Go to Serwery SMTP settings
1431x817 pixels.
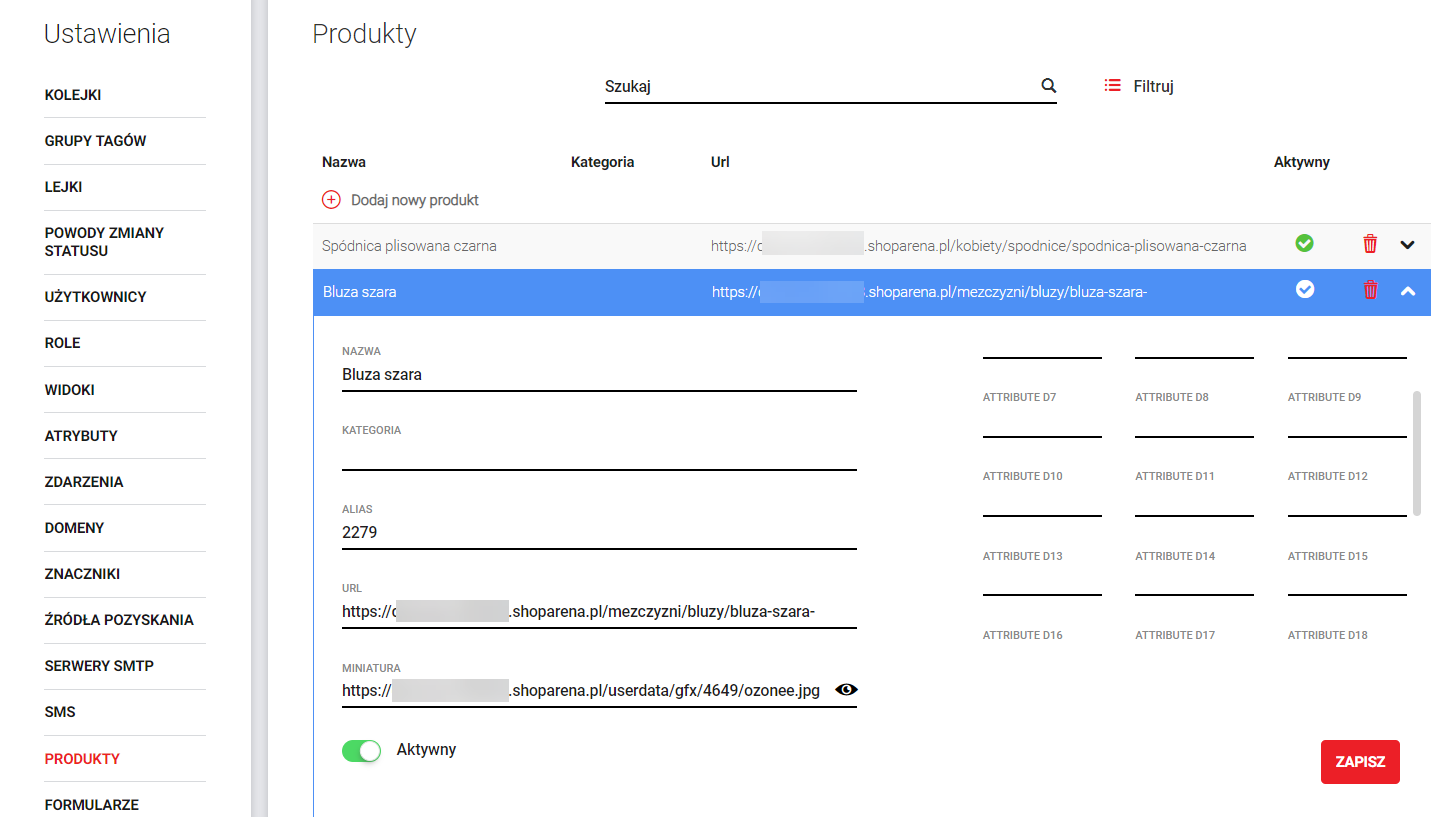[99, 666]
